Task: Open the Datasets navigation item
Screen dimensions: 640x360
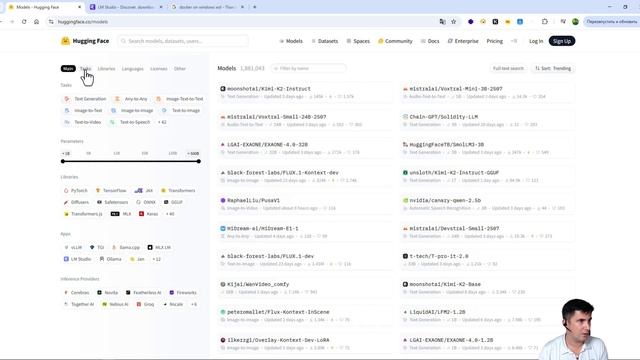Action: pos(325,41)
